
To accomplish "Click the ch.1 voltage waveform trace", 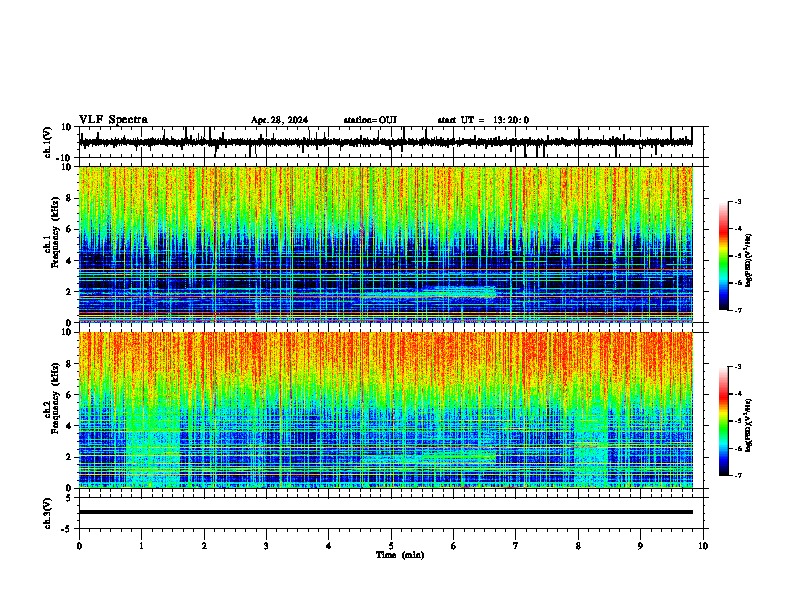I will tap(386, 142).
